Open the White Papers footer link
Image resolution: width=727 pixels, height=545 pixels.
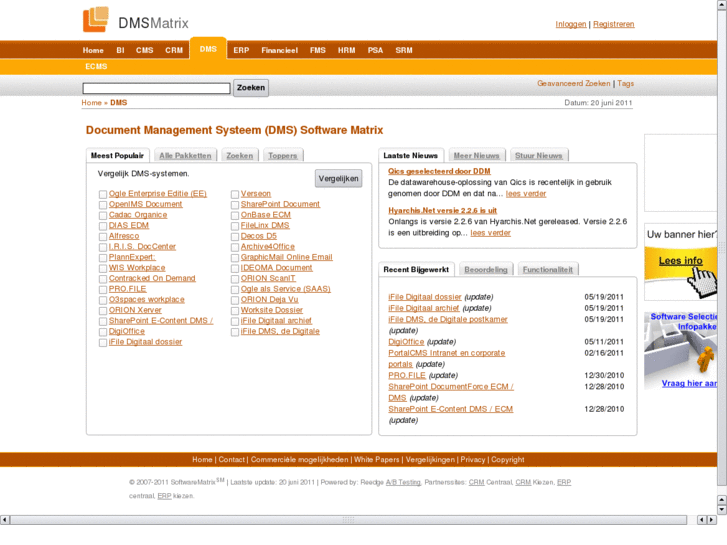(376, 460)
